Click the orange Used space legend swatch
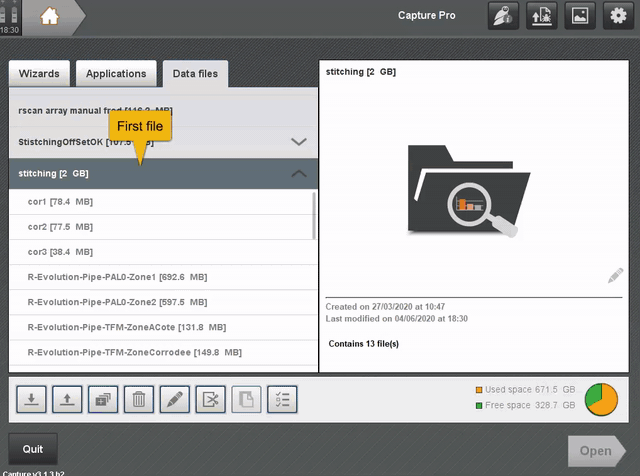This screenshot has height=476, width=640. coord(479,390)
